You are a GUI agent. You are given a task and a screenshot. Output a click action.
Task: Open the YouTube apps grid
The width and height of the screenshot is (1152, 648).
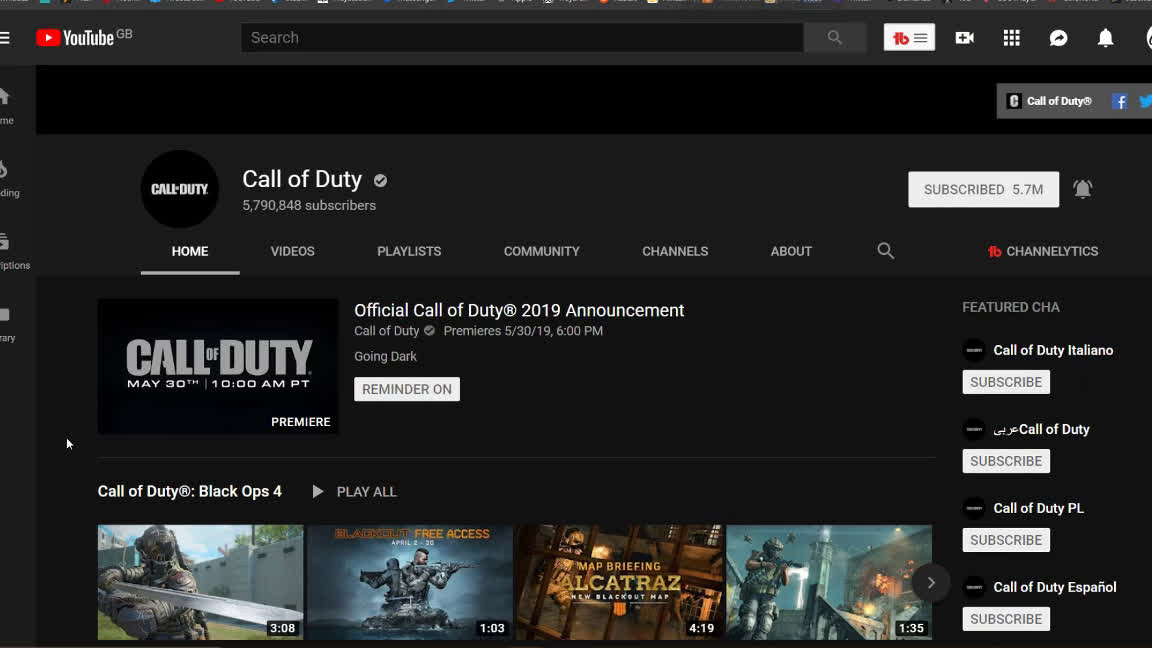tap(1011, 38)
